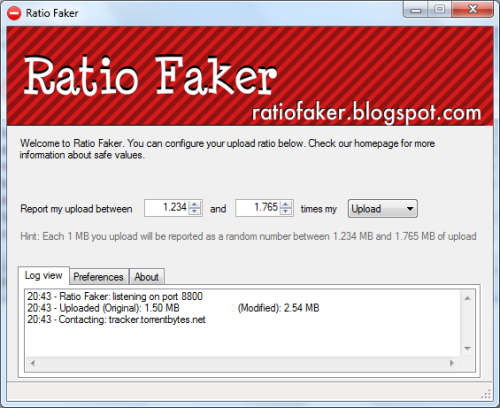Select log line 'Uploaded (Original): 1.50 MB'
The image size is (500, 408).
103,308
